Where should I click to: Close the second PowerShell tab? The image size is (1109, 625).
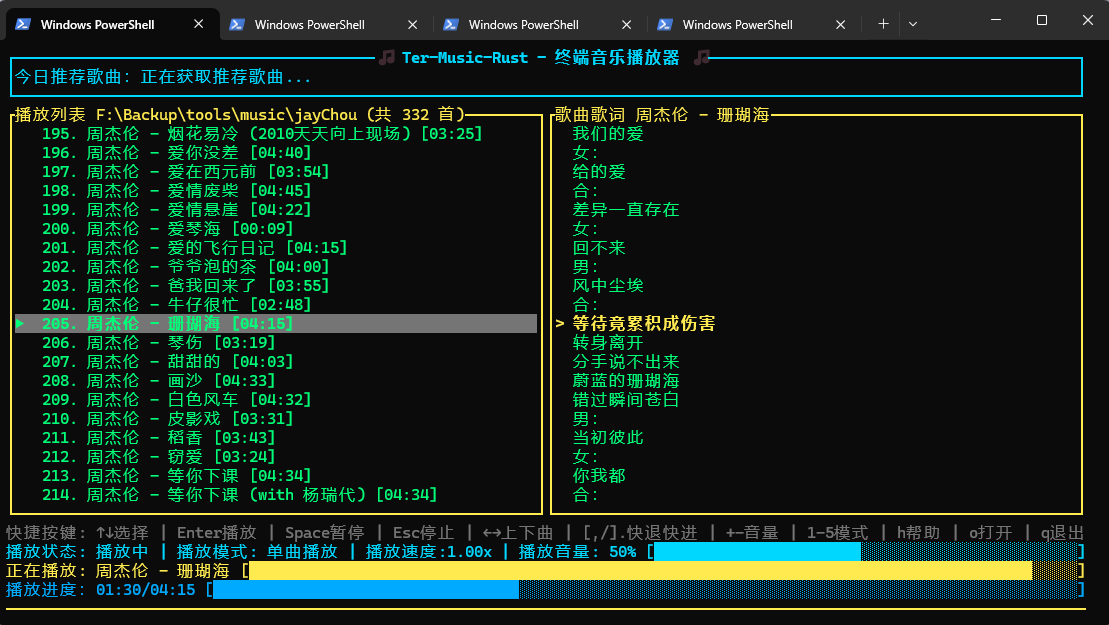click(413, 25)
